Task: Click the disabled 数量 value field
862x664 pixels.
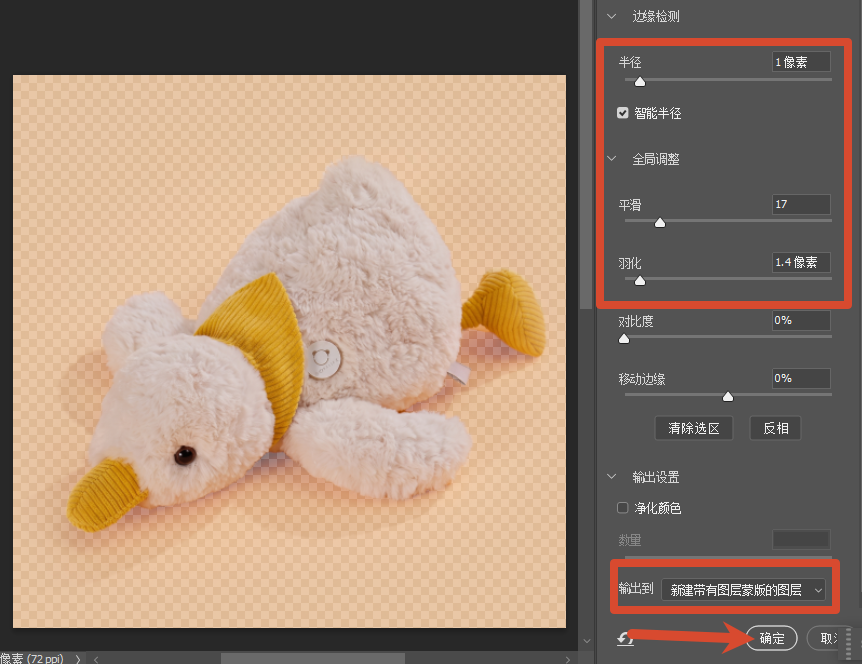Action: [x=801, y=540]
